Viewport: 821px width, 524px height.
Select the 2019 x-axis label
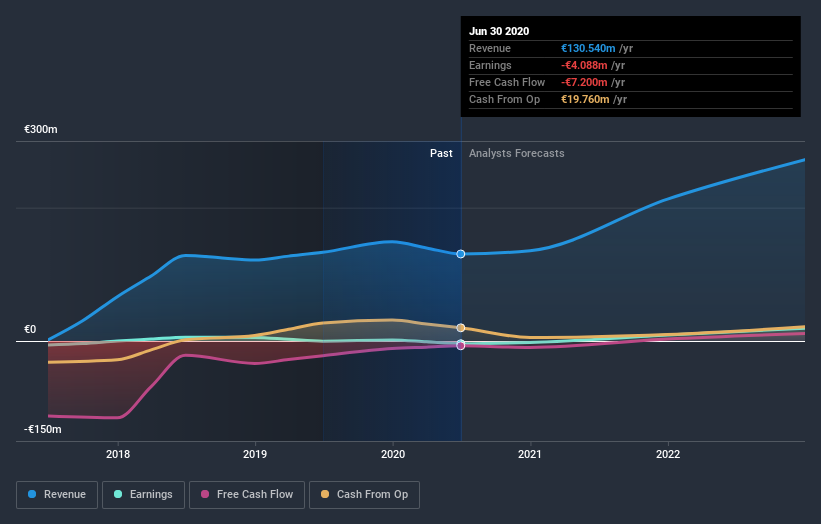tap(255, 454)
